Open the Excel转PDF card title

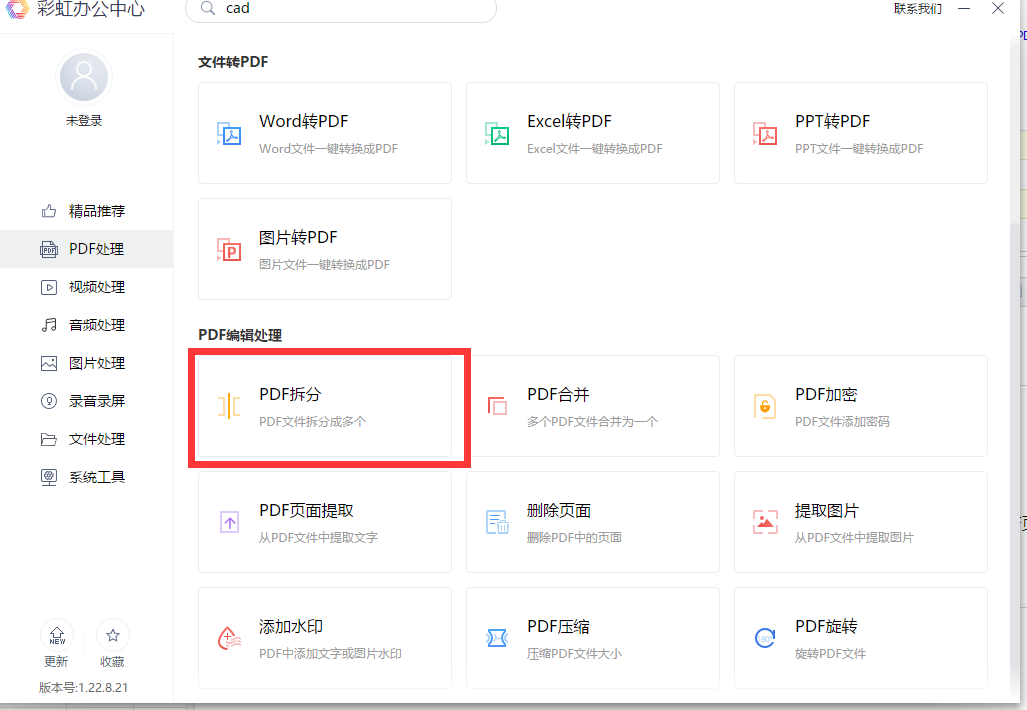569,121
